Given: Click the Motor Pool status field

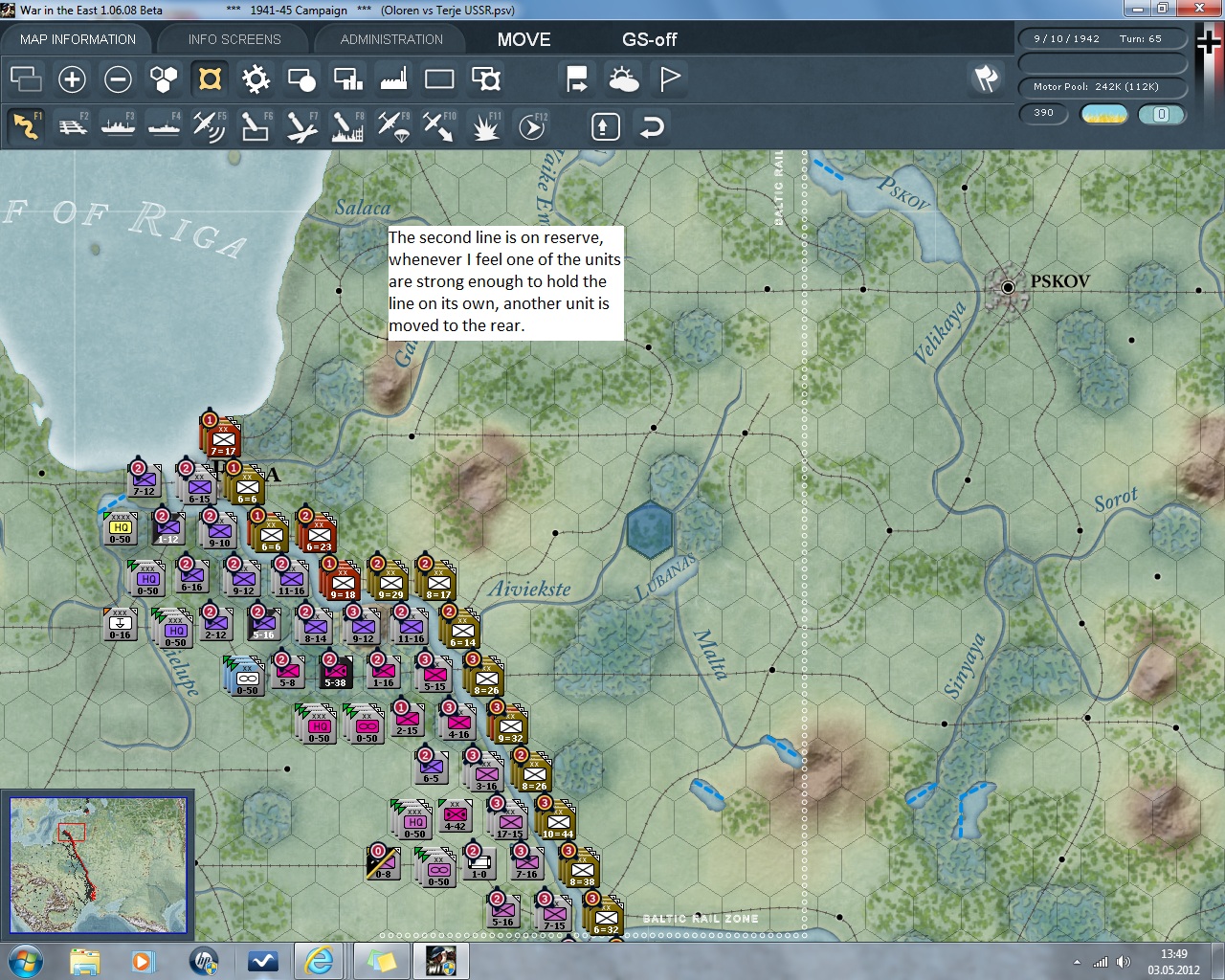Looking at the screenshot, I should [1102, 87].
